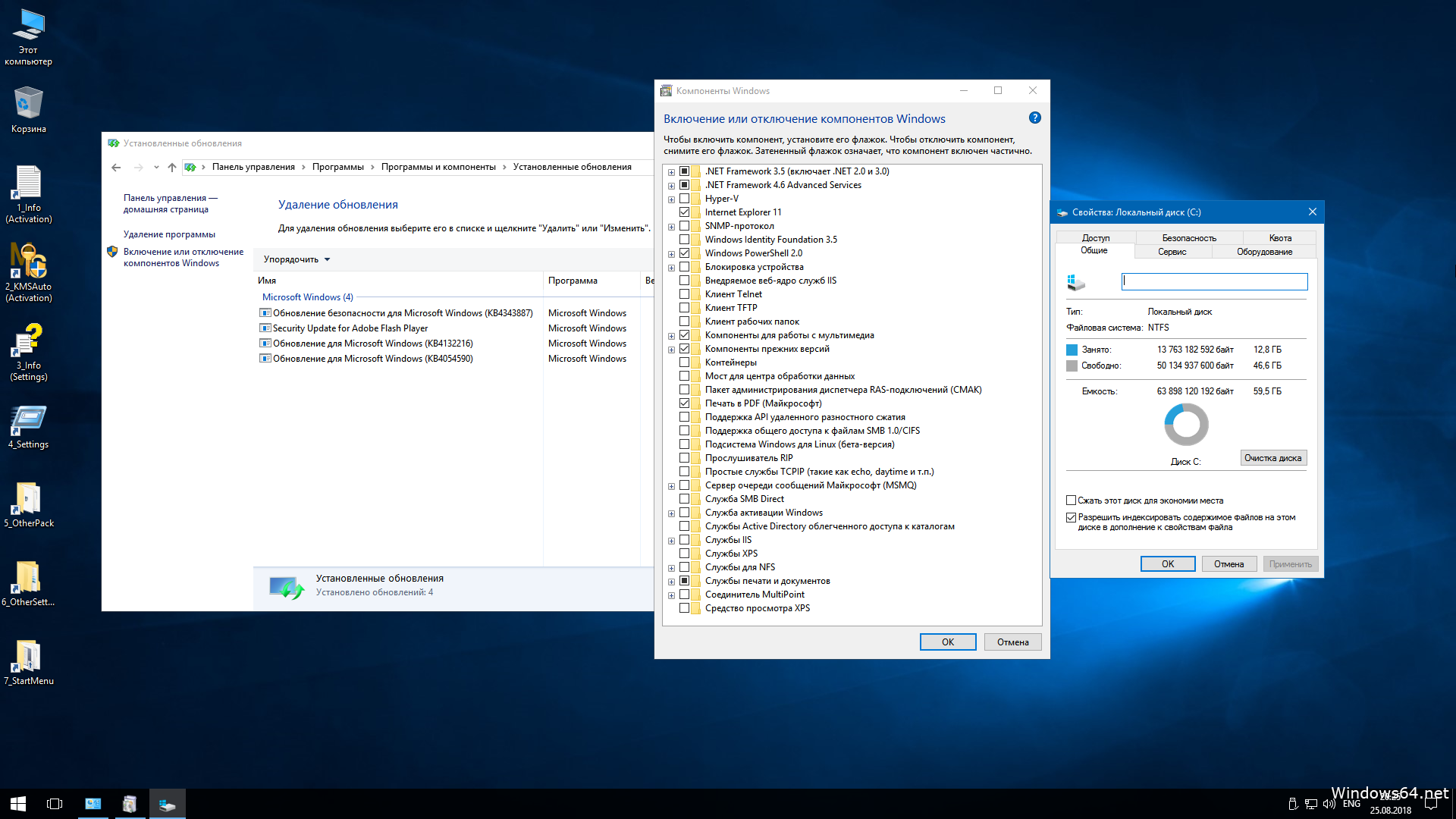
Task: Click the help question mark icon
Action: point(1034,118)
